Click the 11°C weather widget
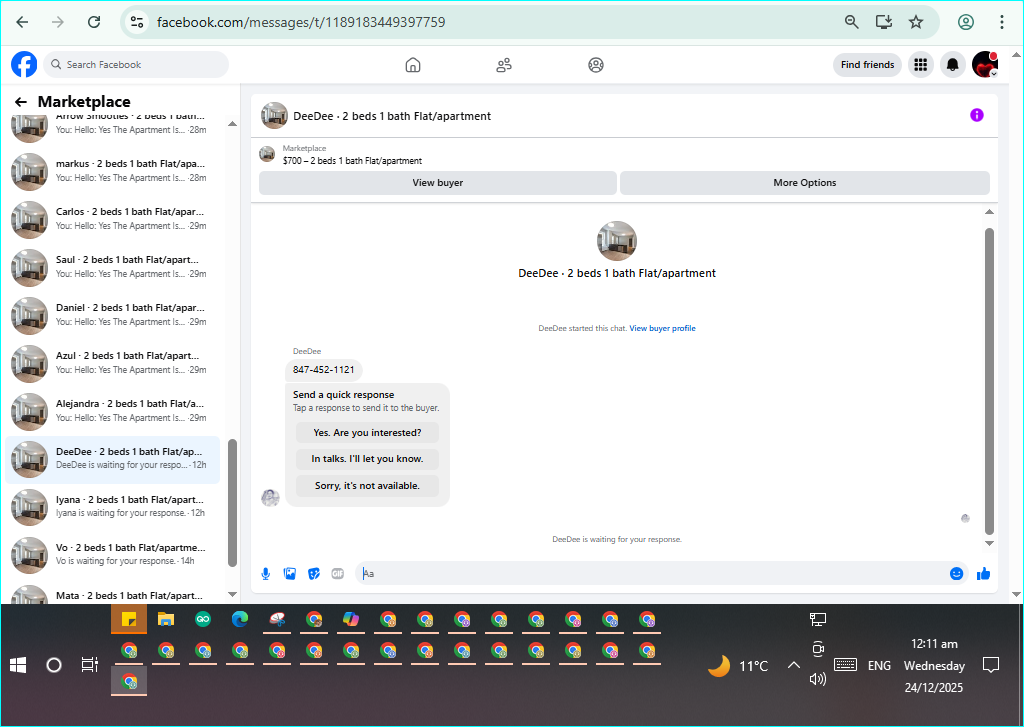This screenshot has width=1024, height=727. (x=738, y=666)
